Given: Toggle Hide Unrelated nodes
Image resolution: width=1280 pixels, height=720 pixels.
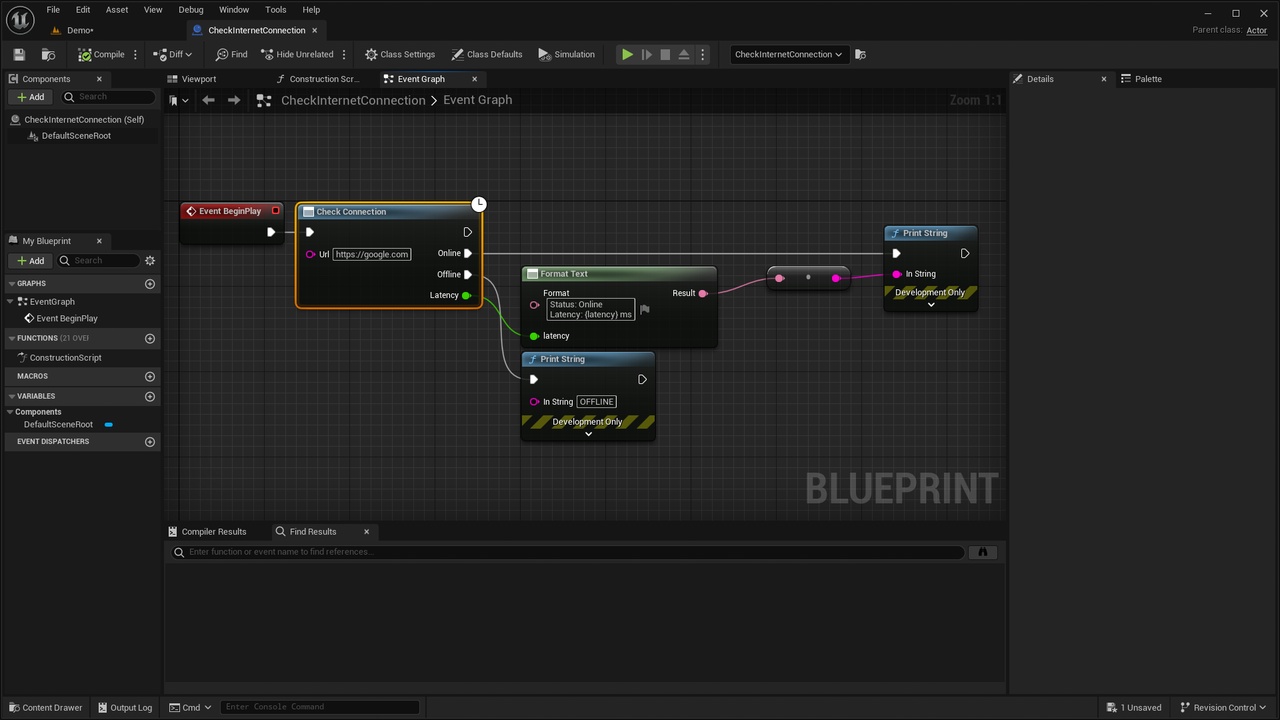Looking at the screenshot, I should [x=297, y=54].
